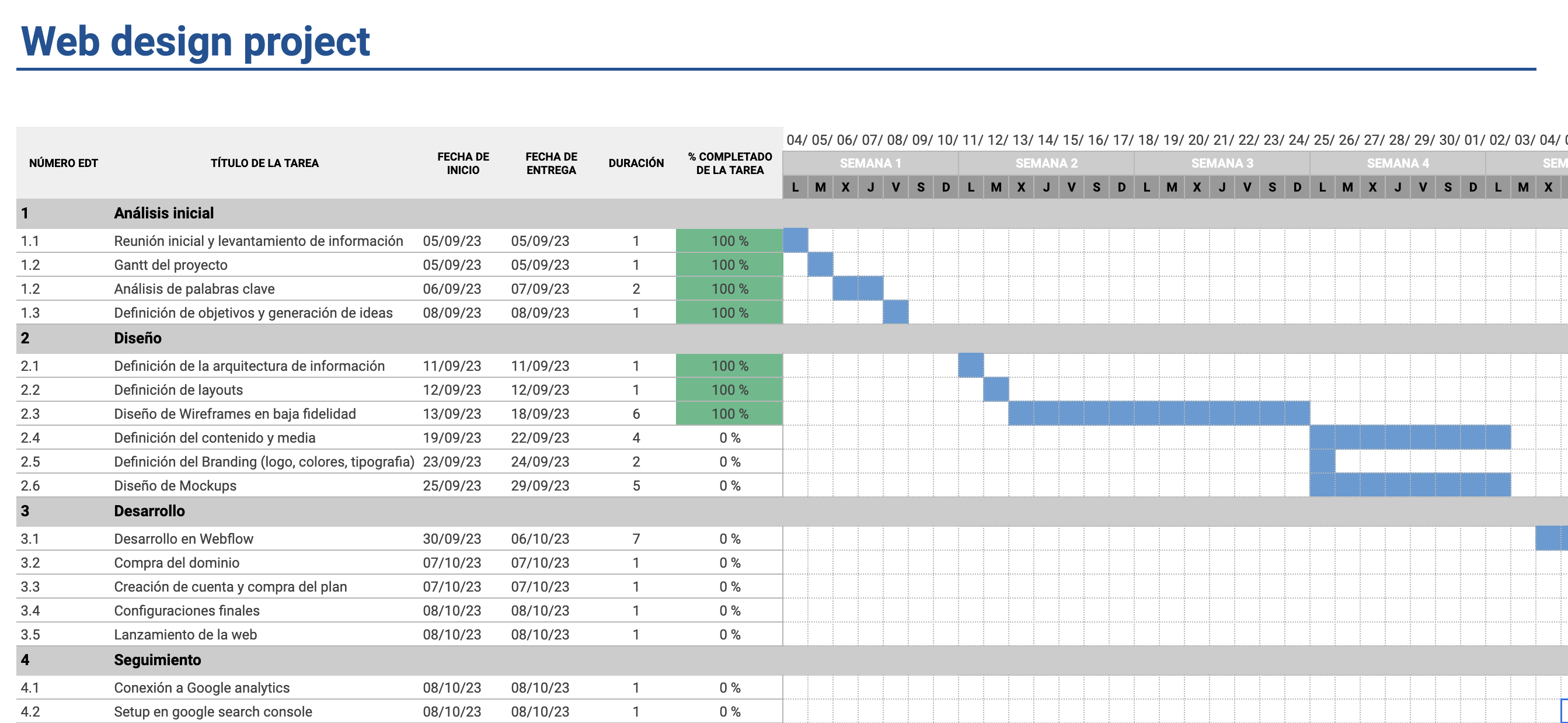Click 'Definición del contenido y media' cell
This screenshot has width=1568, height=723.
214,438
